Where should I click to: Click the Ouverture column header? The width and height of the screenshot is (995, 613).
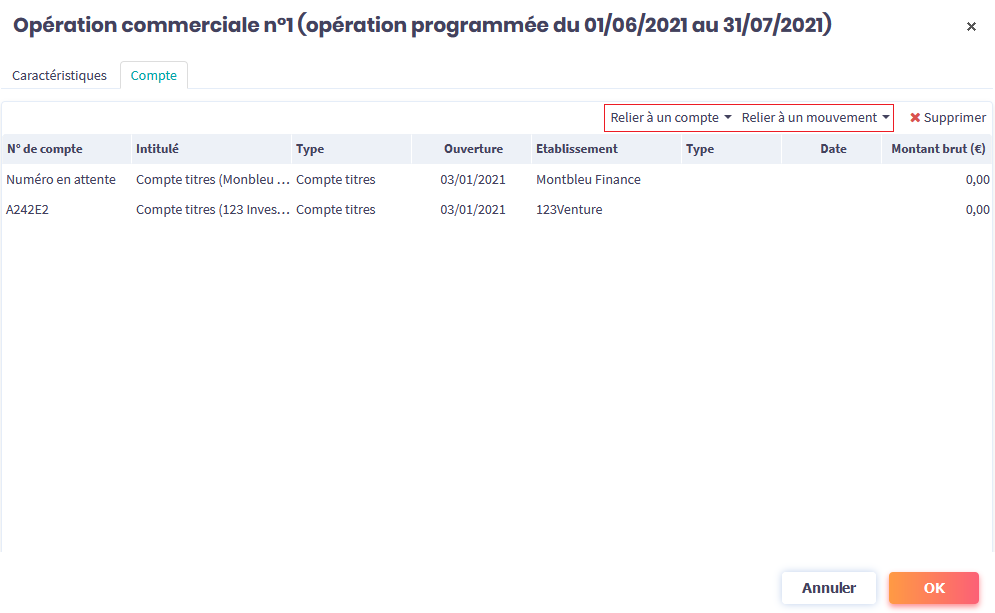pos(473,149)
